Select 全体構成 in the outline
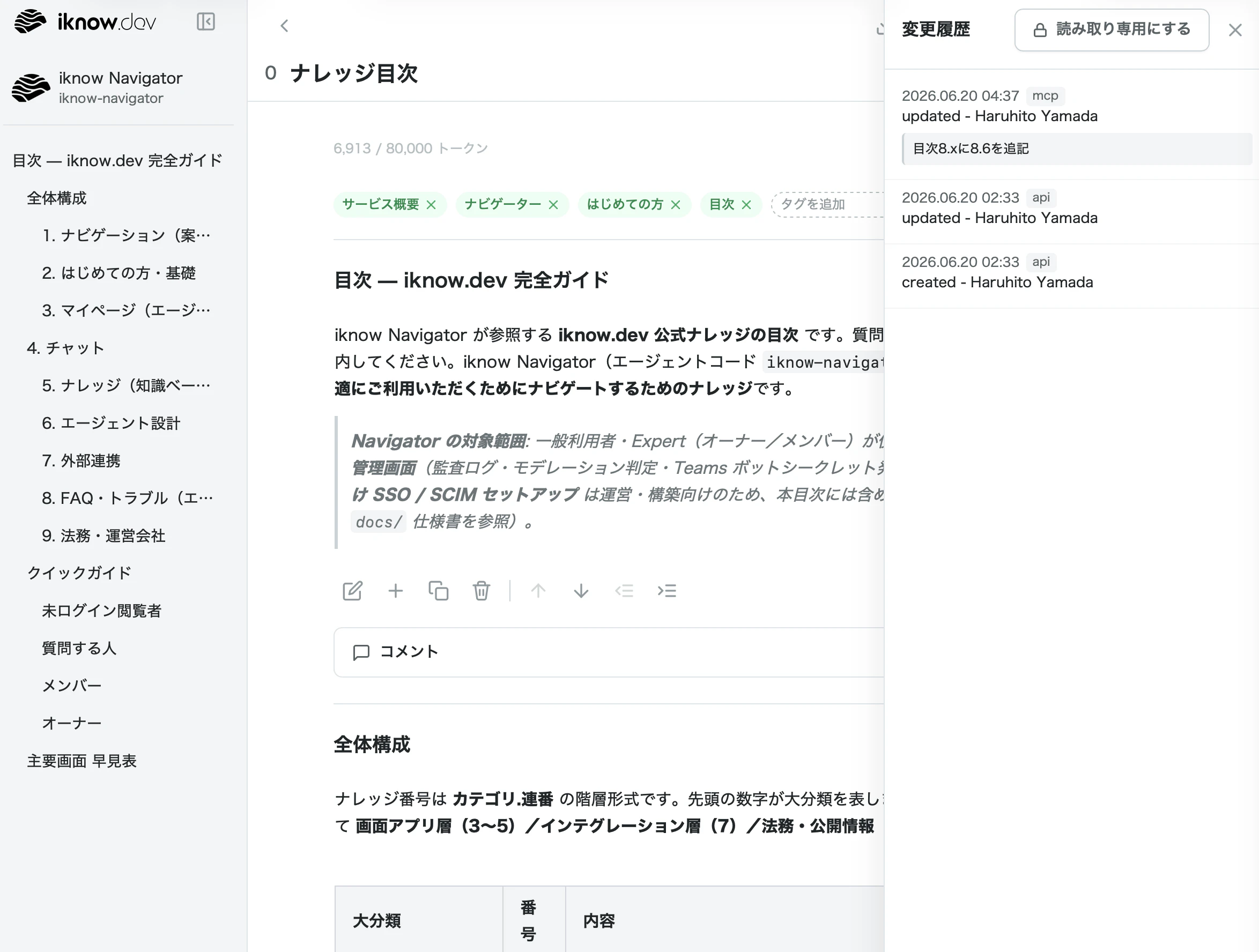Viewport: 1259px width, 952px height. point(57,198)
